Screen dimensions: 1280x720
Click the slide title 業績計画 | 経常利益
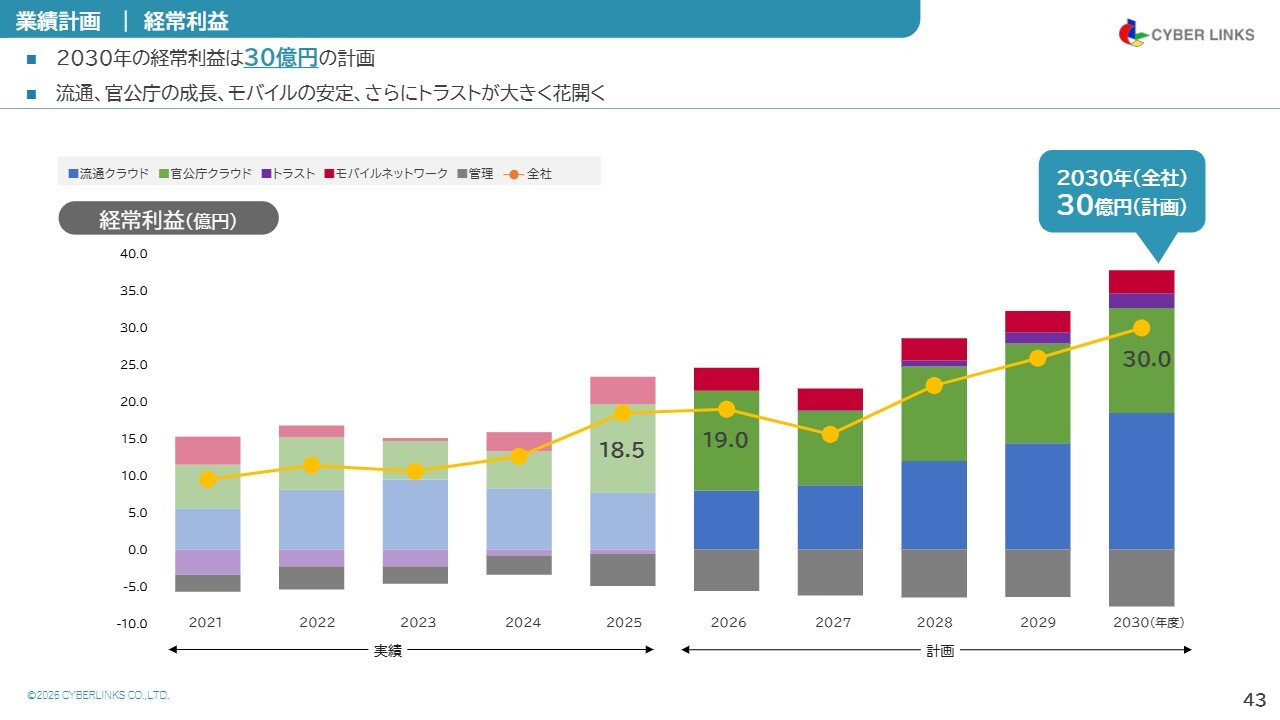(122, 21)
